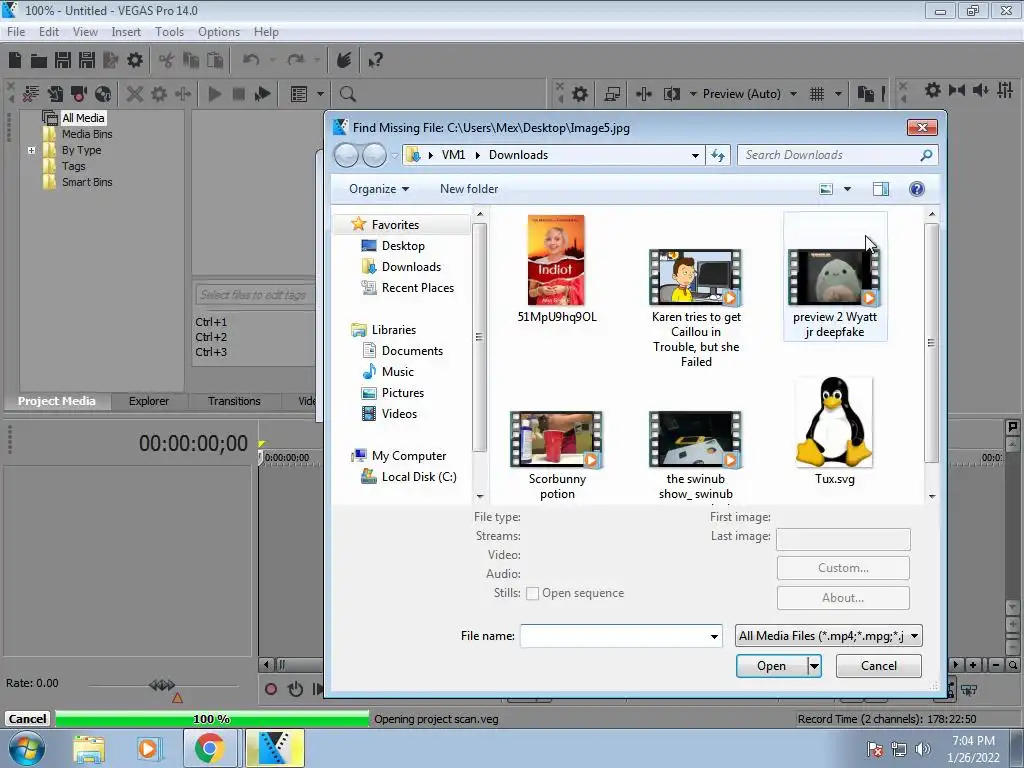The image size is (1024, 768).
Task: Click the Open button
Action: point(771,666)
